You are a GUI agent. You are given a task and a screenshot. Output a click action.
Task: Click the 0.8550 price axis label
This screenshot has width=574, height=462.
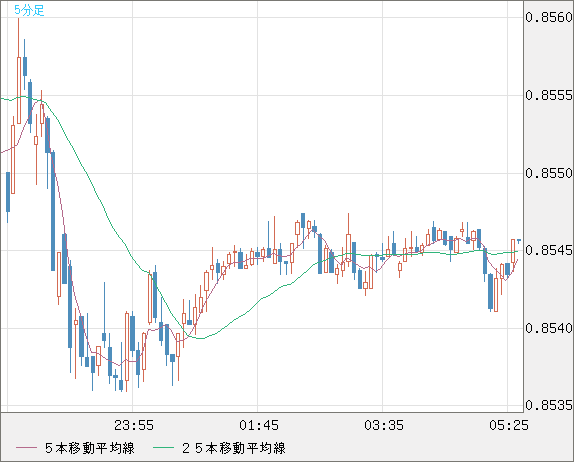(x=549, y=173)
